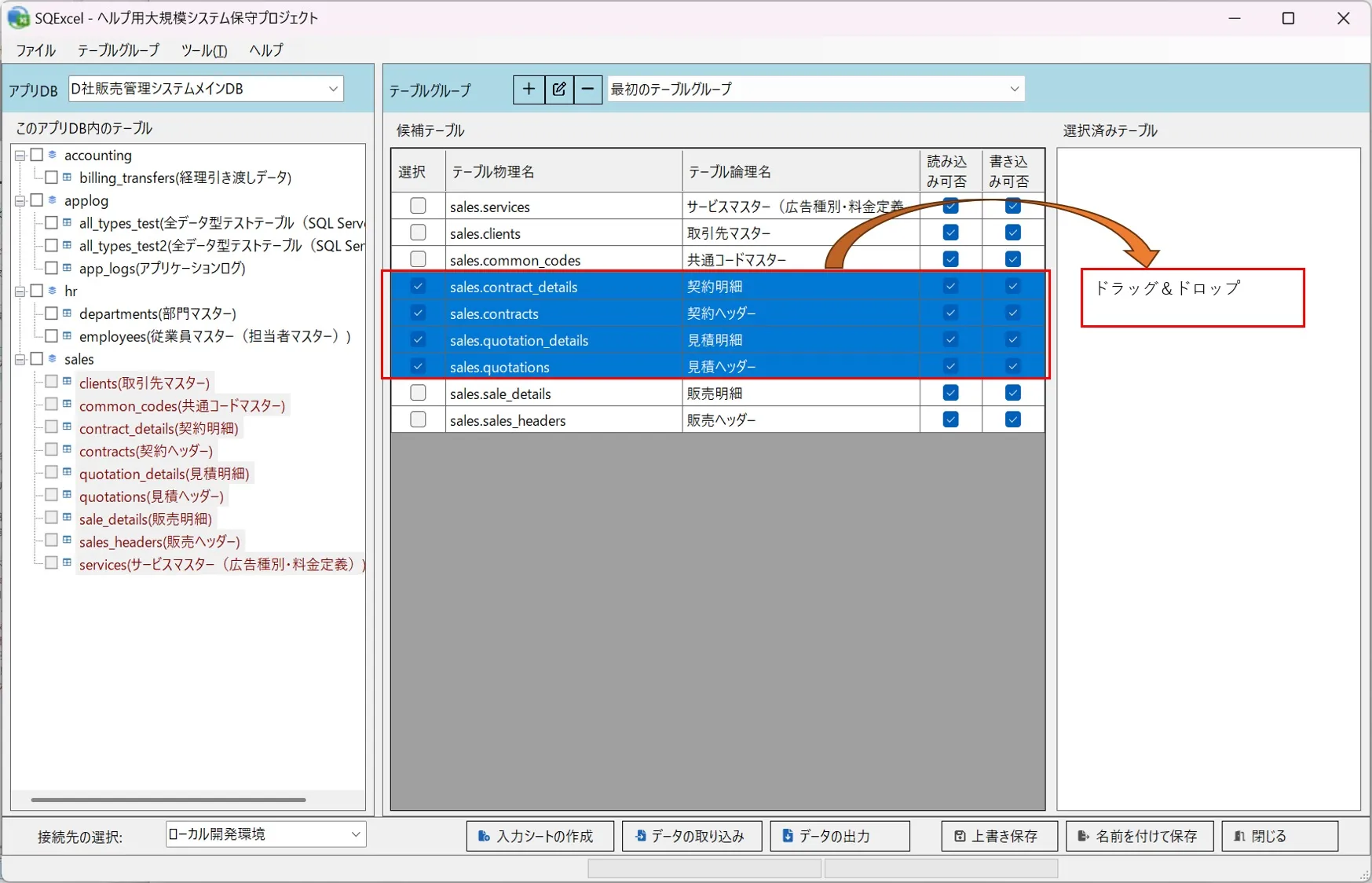Open the アプリDB dropdown
Screen dimensions: 1372x883
[206, 89]
